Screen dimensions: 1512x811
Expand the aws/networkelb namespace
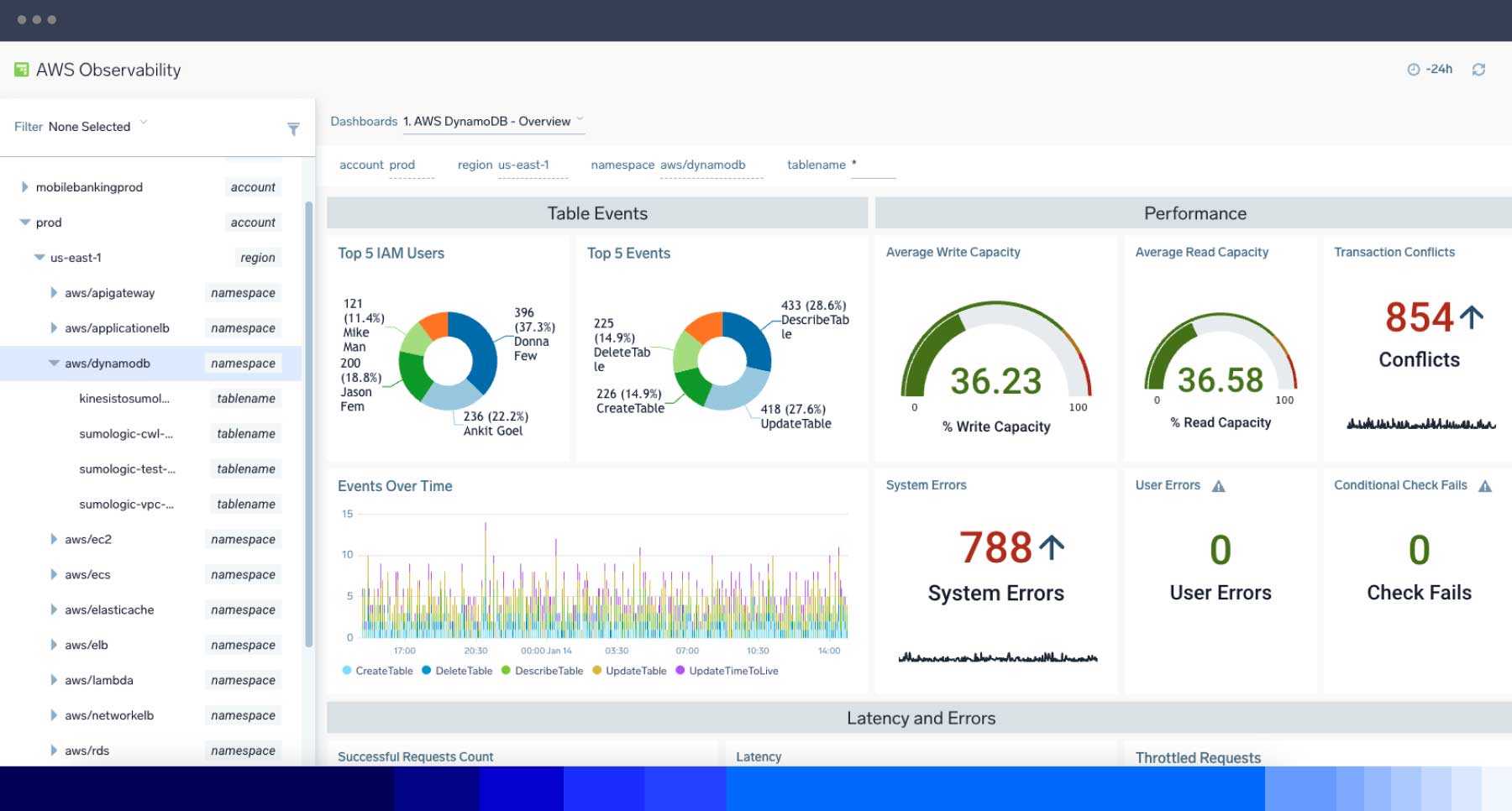[54, 715]
